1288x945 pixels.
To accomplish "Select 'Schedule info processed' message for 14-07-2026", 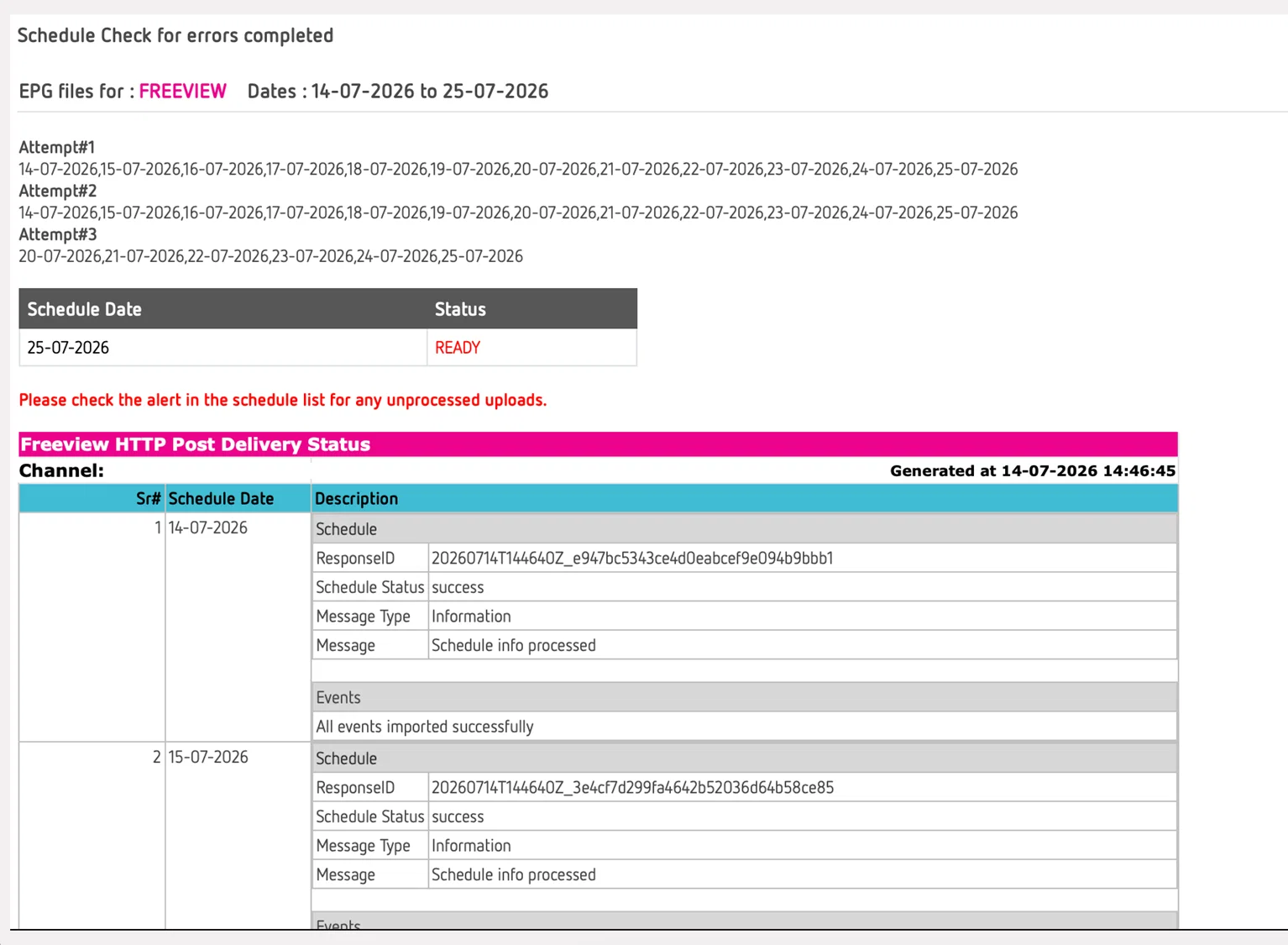I will [x=514, y=645].
